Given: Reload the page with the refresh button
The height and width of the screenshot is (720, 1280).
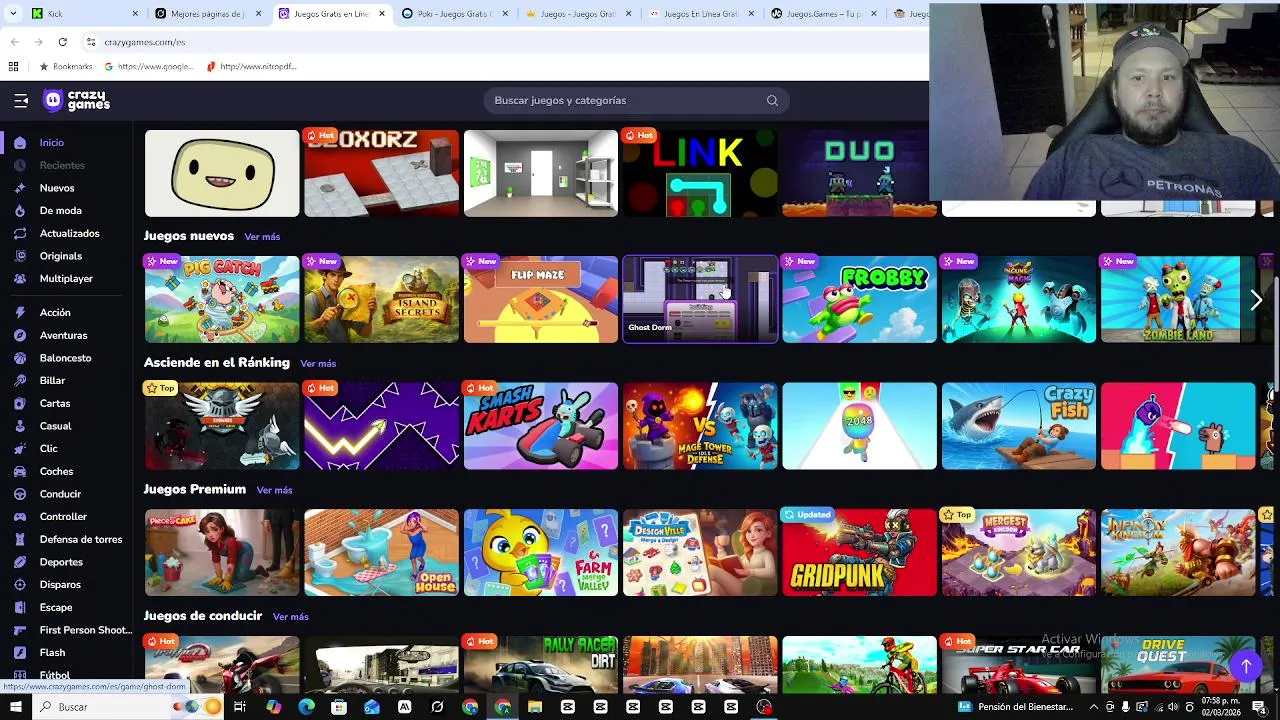Looking at the screenshot, I should (x=62, y=42).
